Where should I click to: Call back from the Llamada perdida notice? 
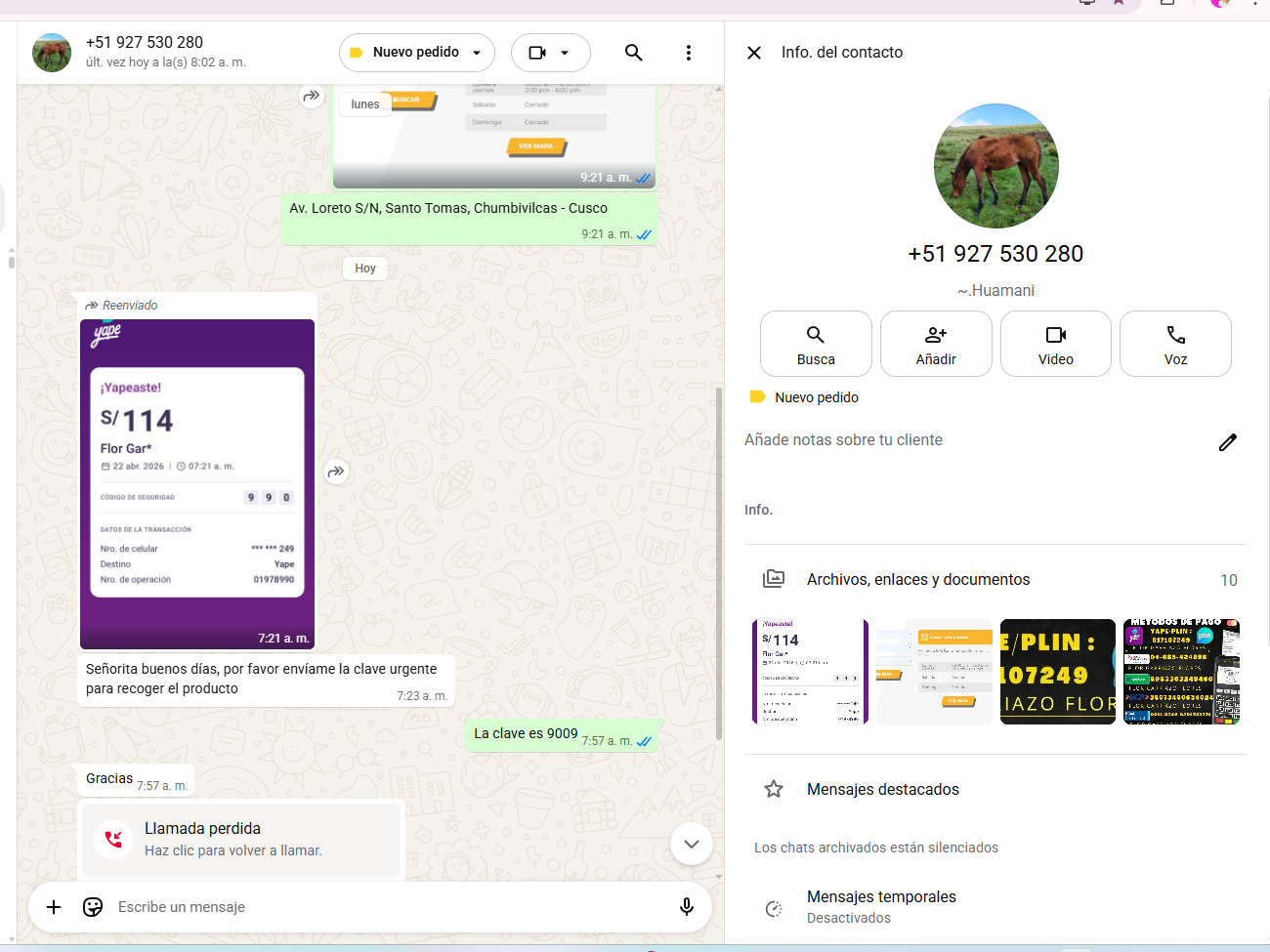pyautogui.click(x=240, y=840)
